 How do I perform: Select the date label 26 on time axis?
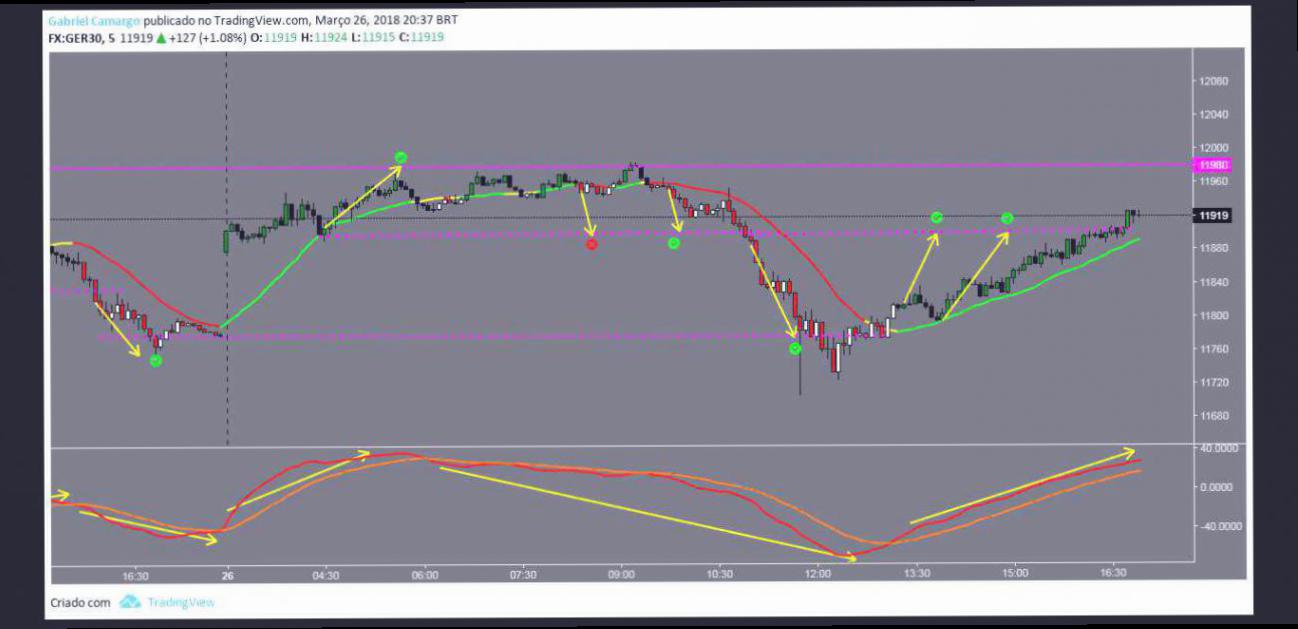[x=227, y=575]
